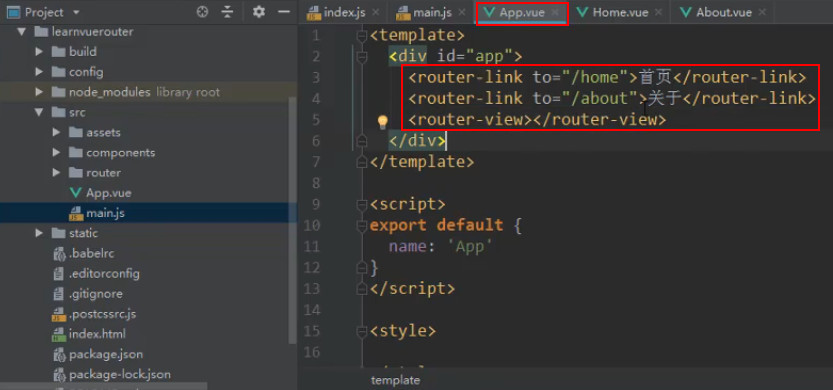
Task: Click the lightbulb intention icon on line 5
Action: [x=382, y=122]
